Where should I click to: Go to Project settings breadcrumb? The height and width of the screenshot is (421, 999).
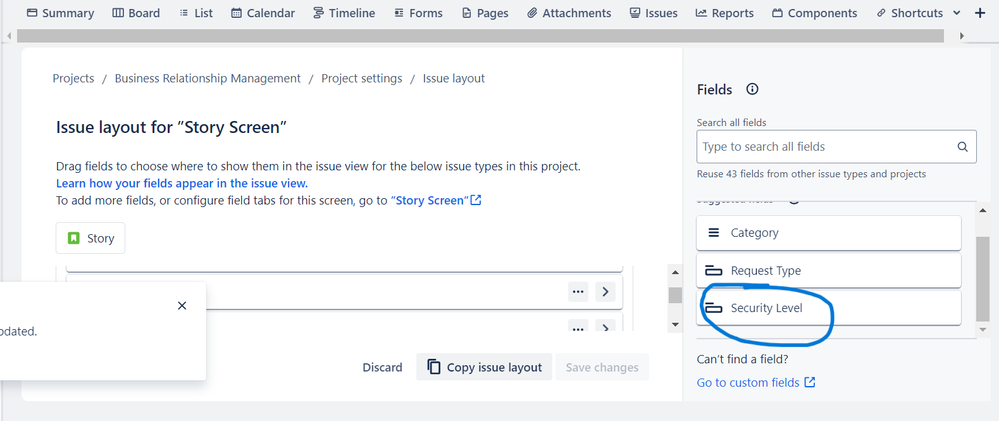pyautogui.click(x=362, y=78)
